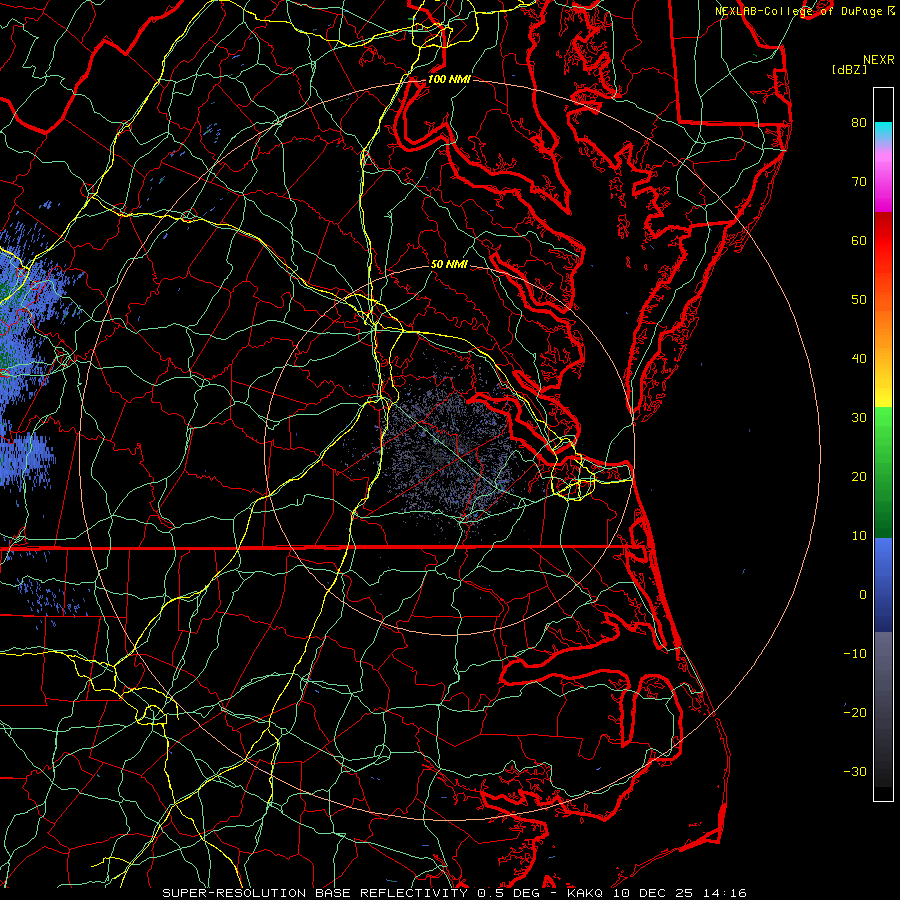The height and width of the screenshot is (900, 900).
Task: Click the 10 value on the dBZ scale
Action: (859, 536)
